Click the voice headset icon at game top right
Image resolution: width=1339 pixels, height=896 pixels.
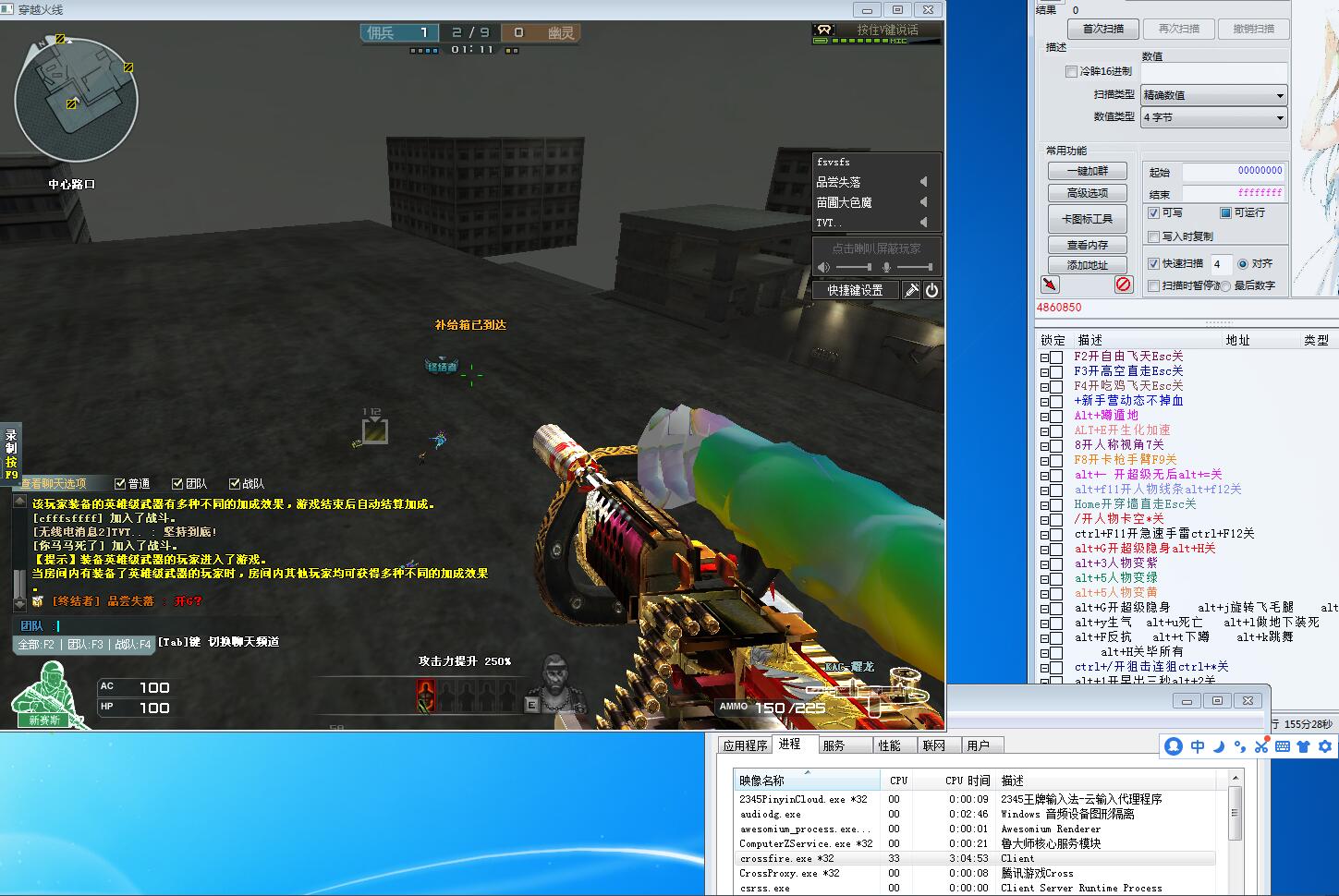822,31
